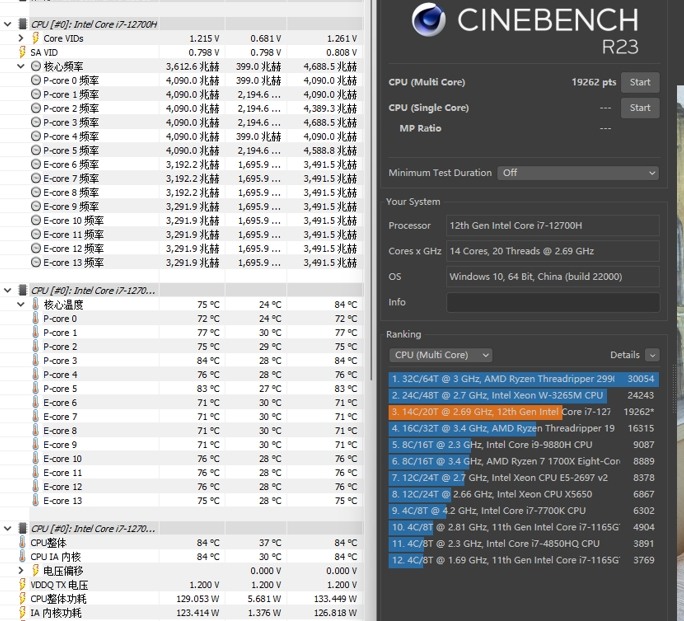The width and height of the screenshot is (684, 621).
Task: Click the E-core 9 频率 row label
Action: [x=71, y=206]
